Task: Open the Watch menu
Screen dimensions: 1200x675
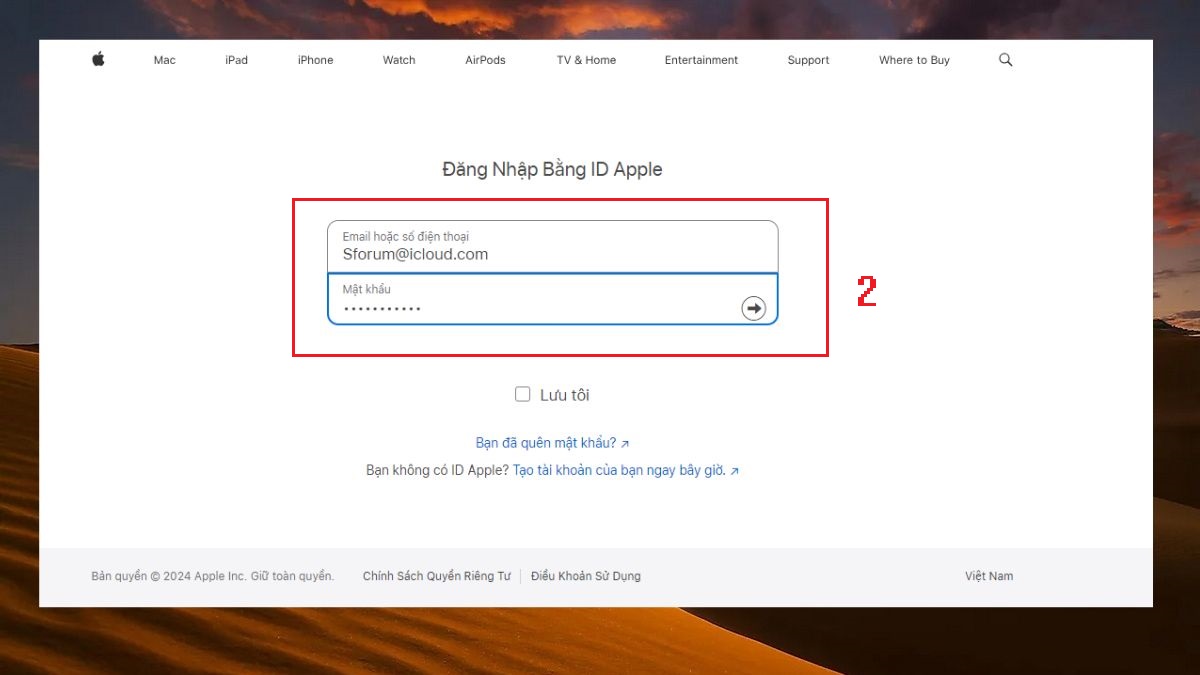Action: 399,60
